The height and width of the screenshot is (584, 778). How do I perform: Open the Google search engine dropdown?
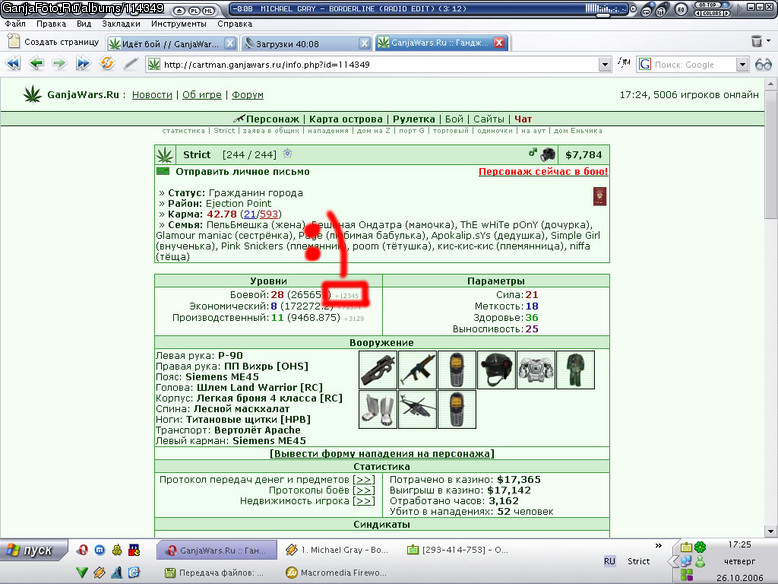click(x=742, y=65)
